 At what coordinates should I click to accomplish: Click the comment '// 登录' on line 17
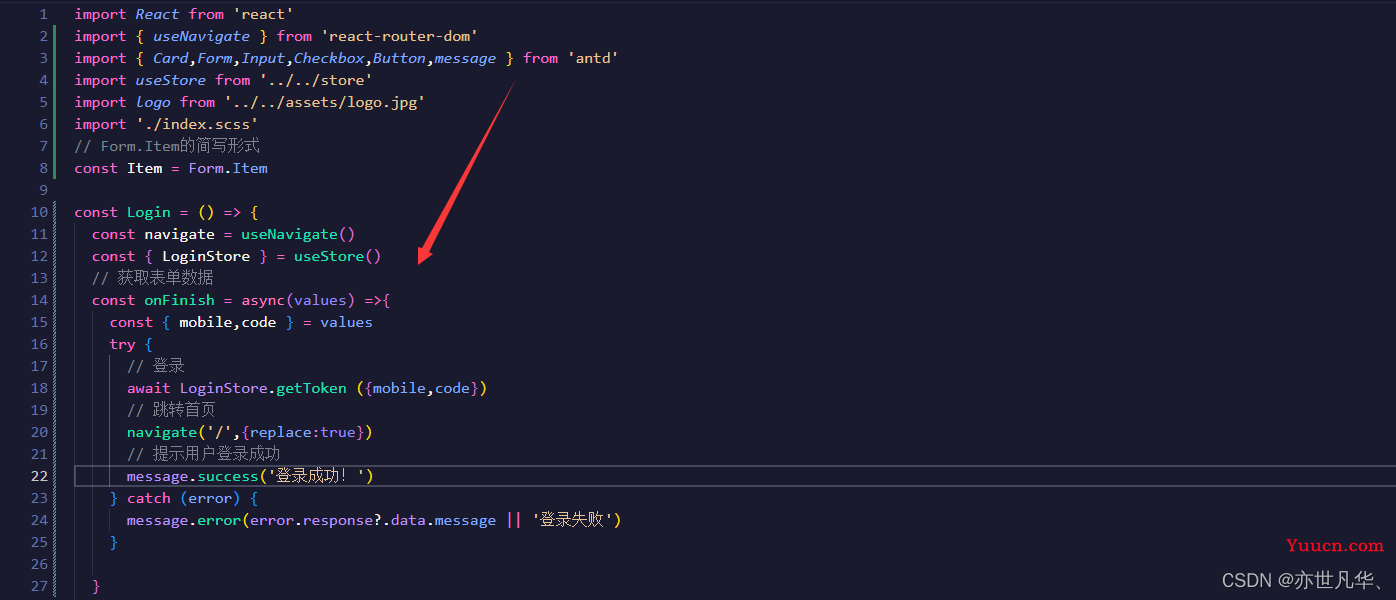click(156, 366)
